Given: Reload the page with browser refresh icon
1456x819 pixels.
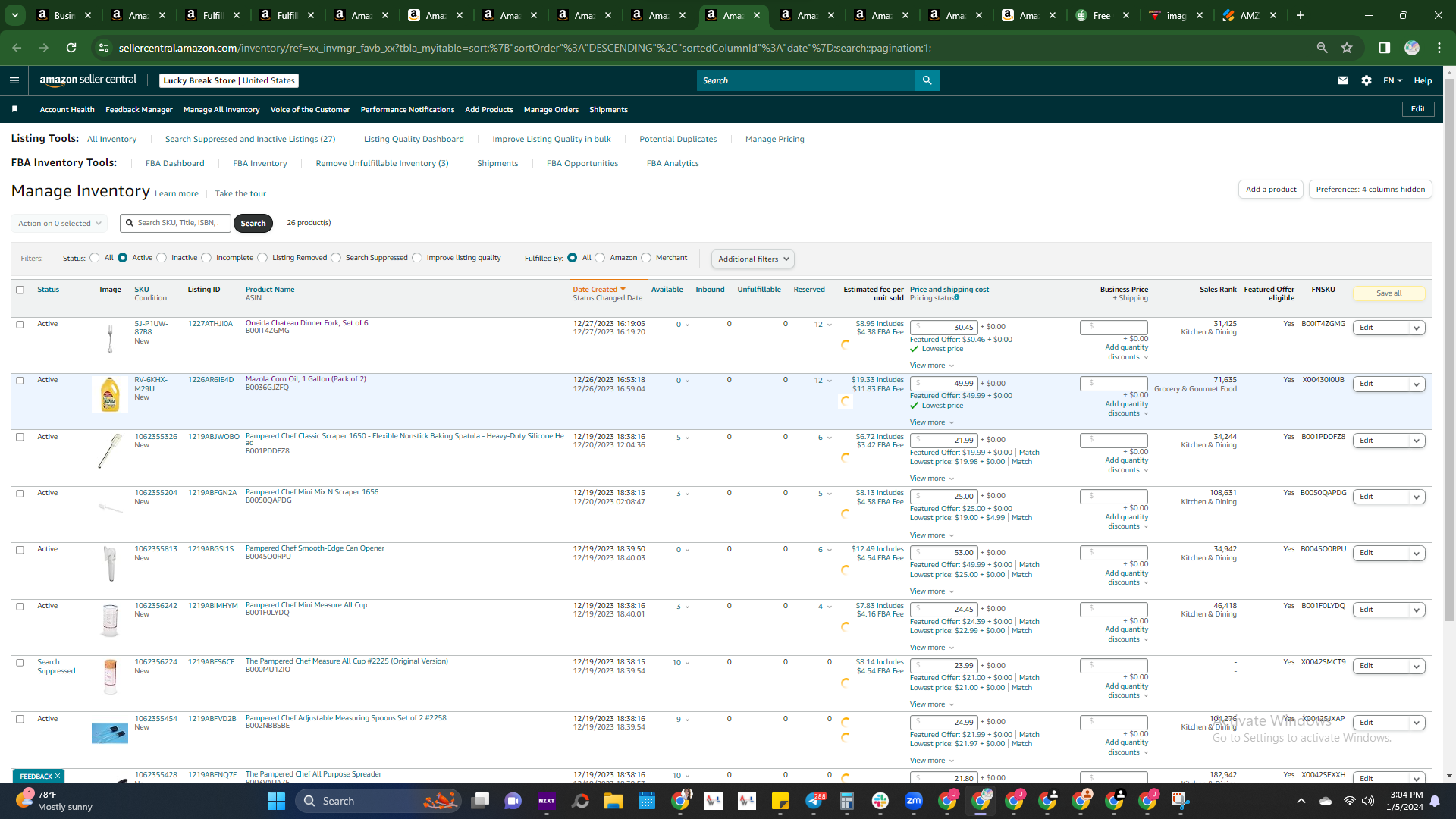Looking at the screenshot, I should (71, 48).
